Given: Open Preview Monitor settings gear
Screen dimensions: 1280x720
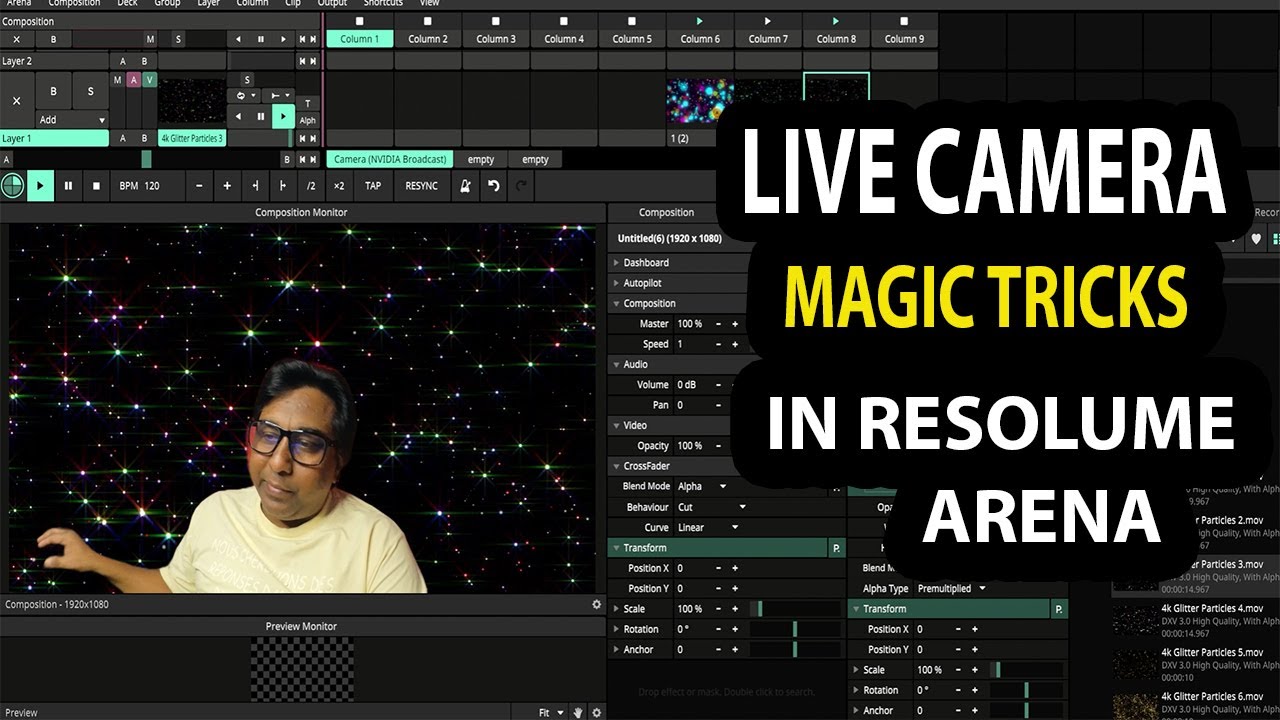Looking at the screenshot, I should pos(597,713).
